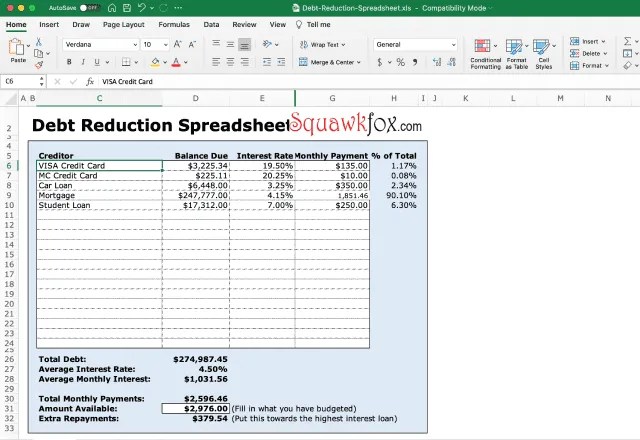Increase decimal places
The image size is (640, 440).
(437, 62)
